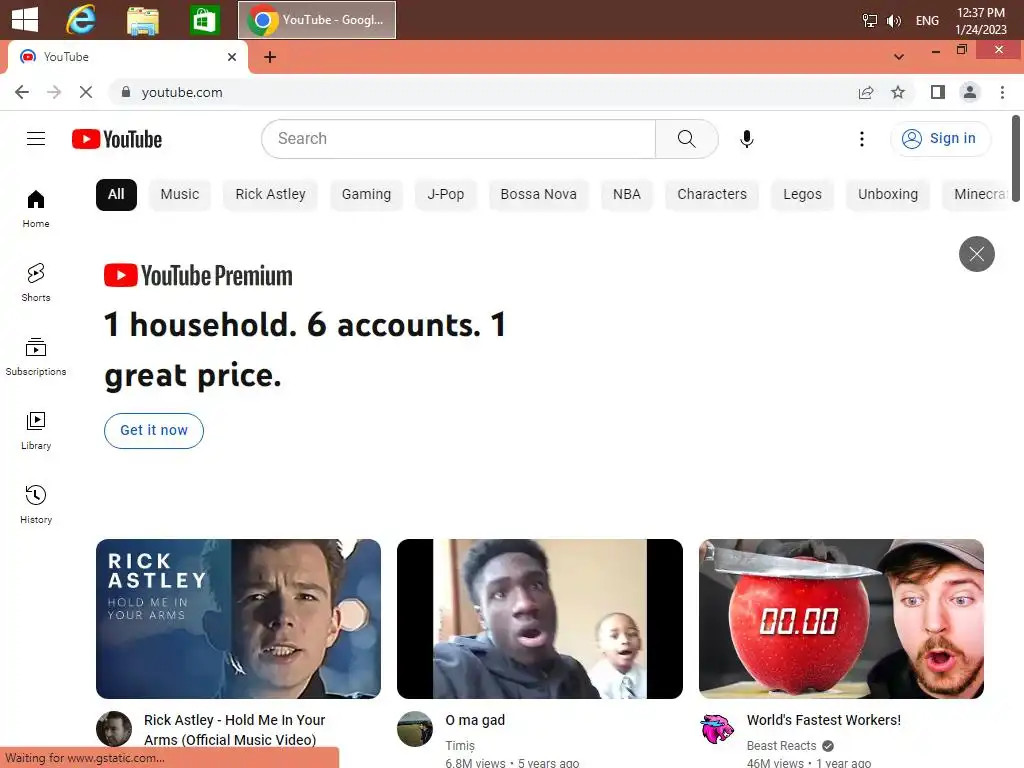Click the search magnifier button
Viewport: 1024px width, 768px height.
[686, 138]
